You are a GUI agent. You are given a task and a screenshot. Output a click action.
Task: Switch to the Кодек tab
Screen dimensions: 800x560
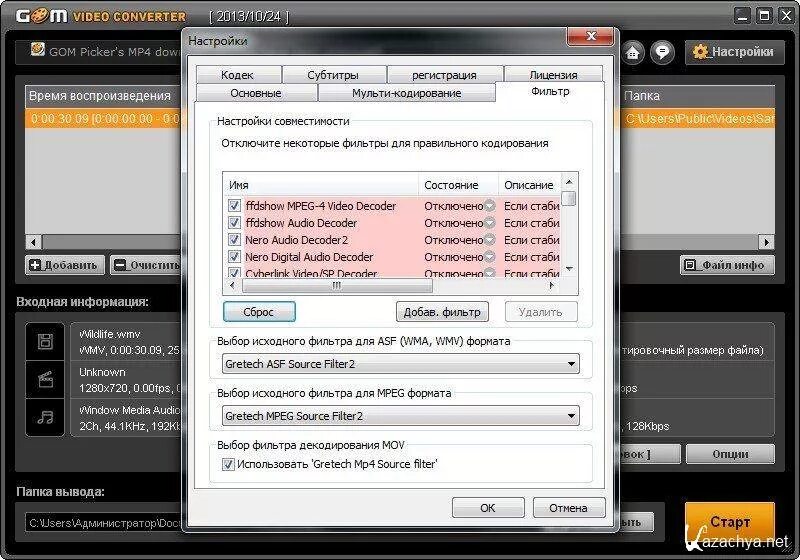[237, 74]
